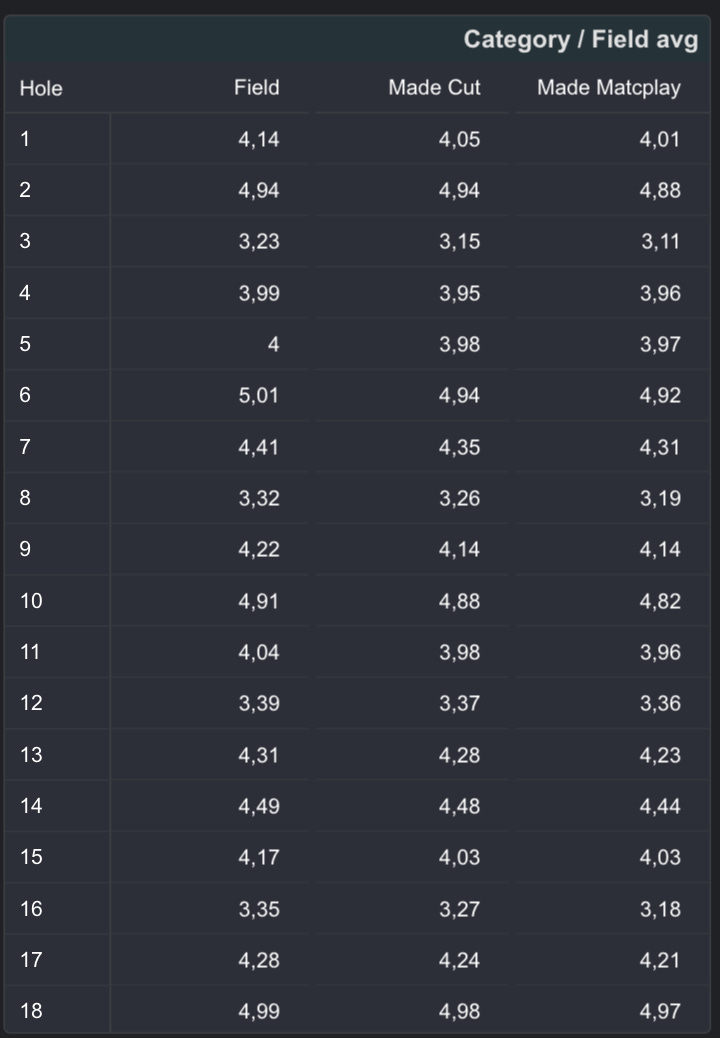Select Field value 4,04 for hole 11

click(x=259, y=652)
